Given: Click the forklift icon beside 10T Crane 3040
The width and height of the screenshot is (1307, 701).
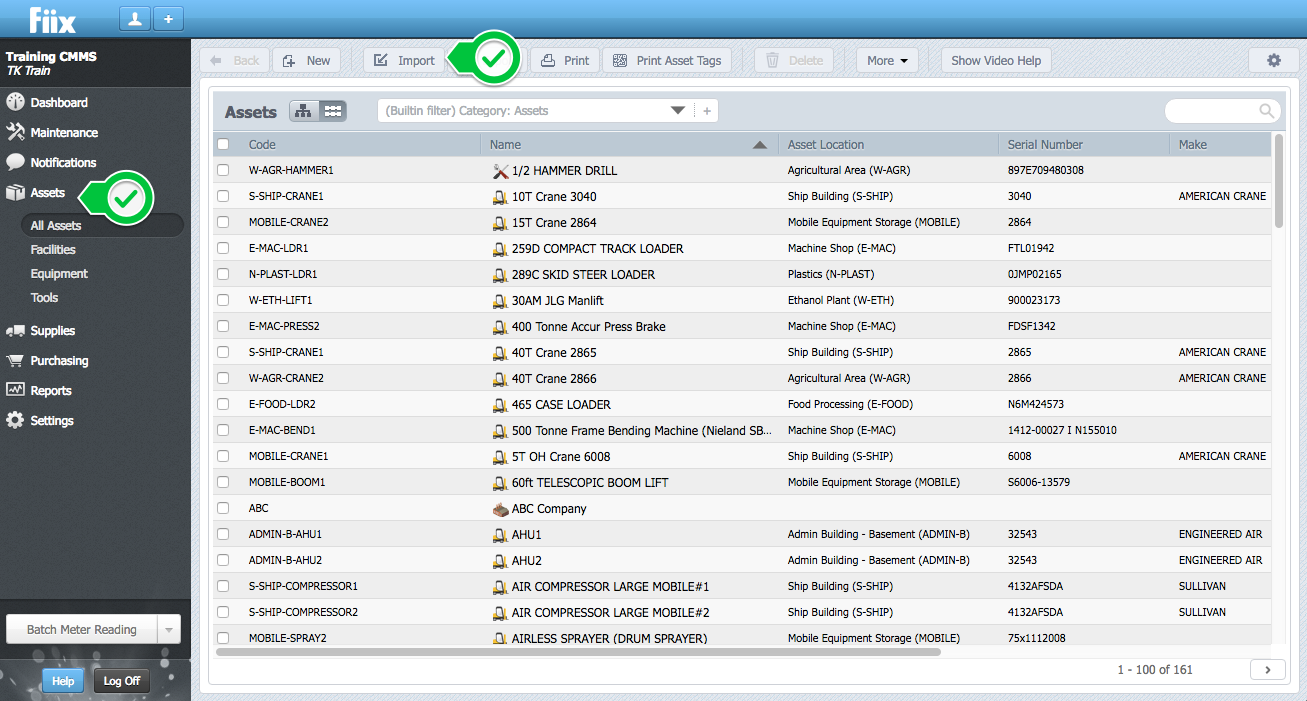Looking at the screenshot, I should tap(500, 197).
